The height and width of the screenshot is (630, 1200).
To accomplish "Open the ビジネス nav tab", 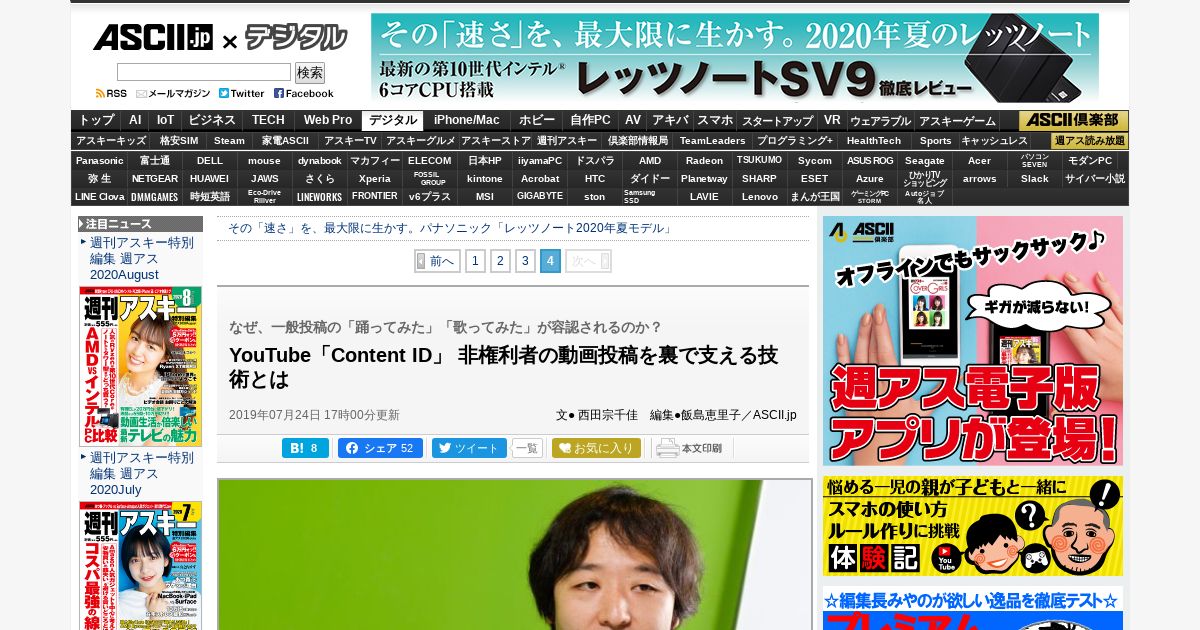I will click(212, 120).
